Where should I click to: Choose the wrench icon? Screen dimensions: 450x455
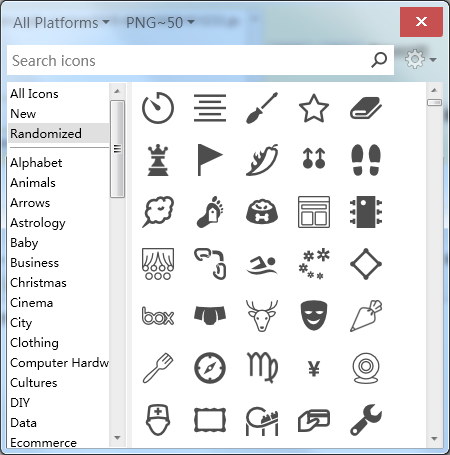366,420
